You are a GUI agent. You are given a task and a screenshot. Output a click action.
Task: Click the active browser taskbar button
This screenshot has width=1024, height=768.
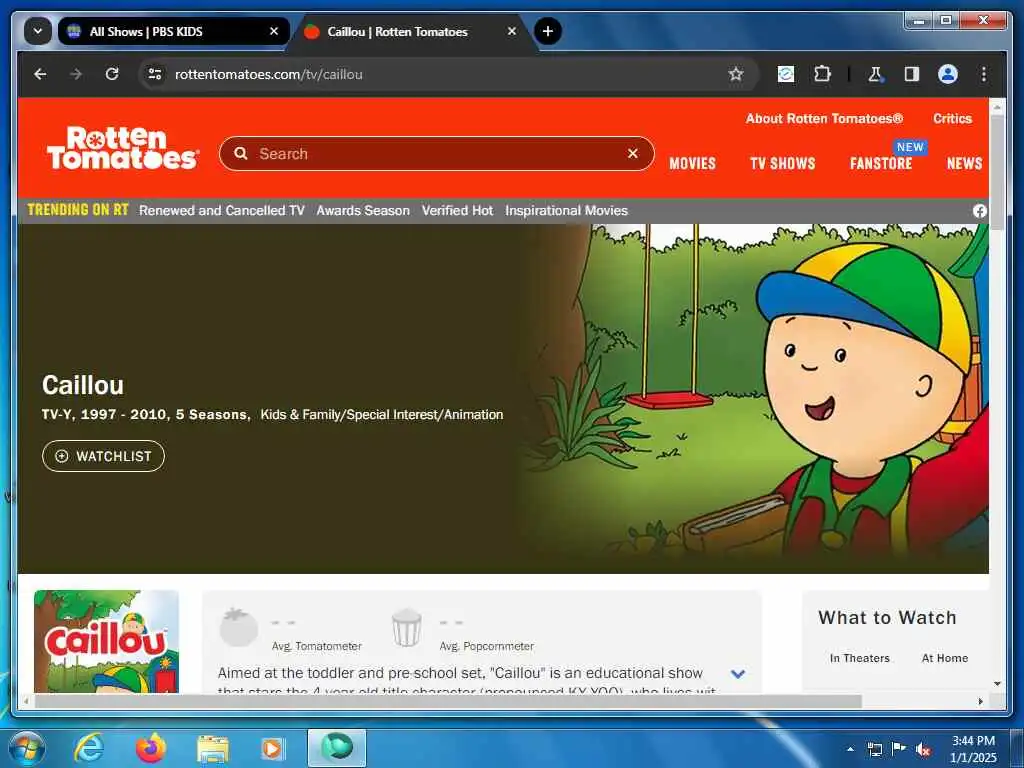pyautogui.click(x=337, y=748)
